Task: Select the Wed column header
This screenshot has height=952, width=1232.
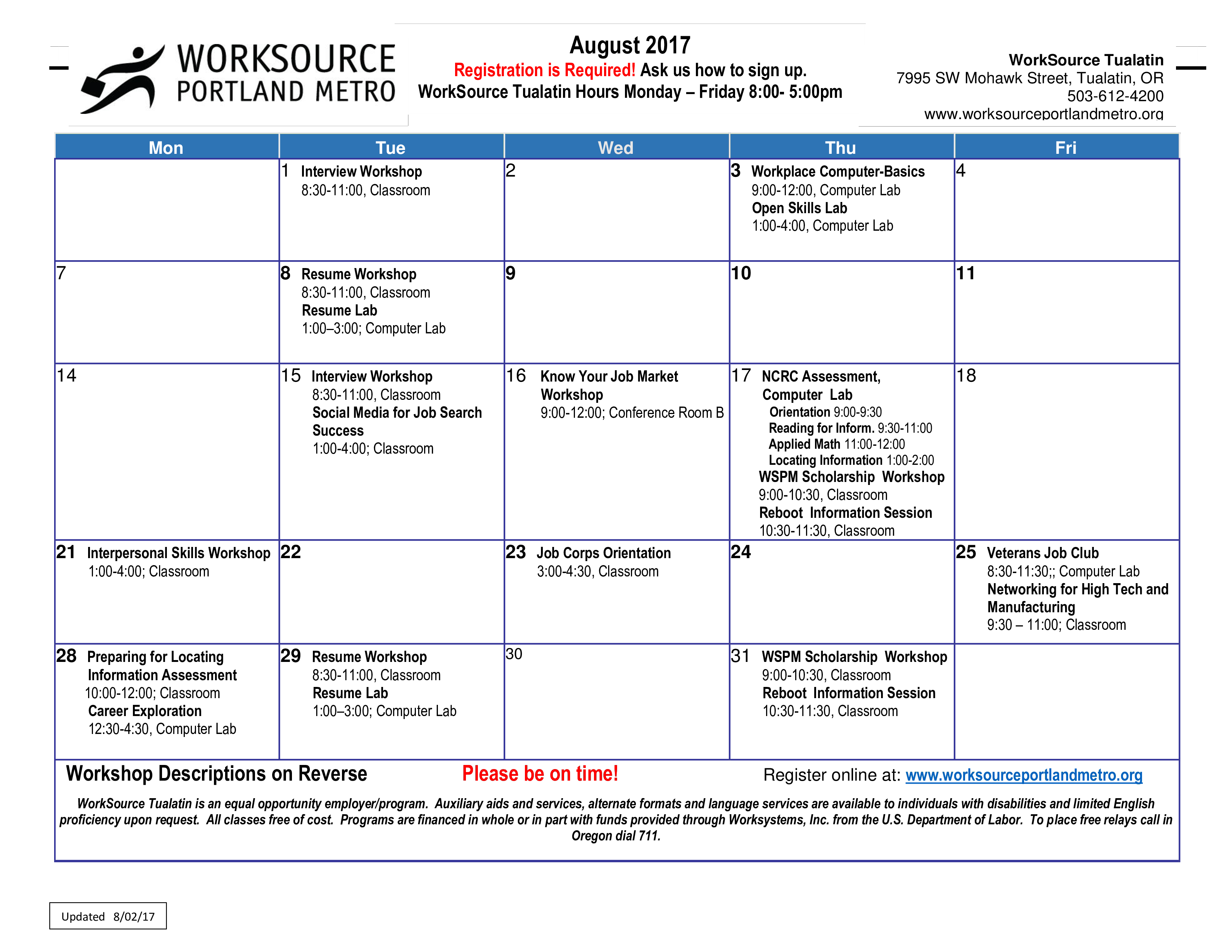Action: (x=616, y=147)
